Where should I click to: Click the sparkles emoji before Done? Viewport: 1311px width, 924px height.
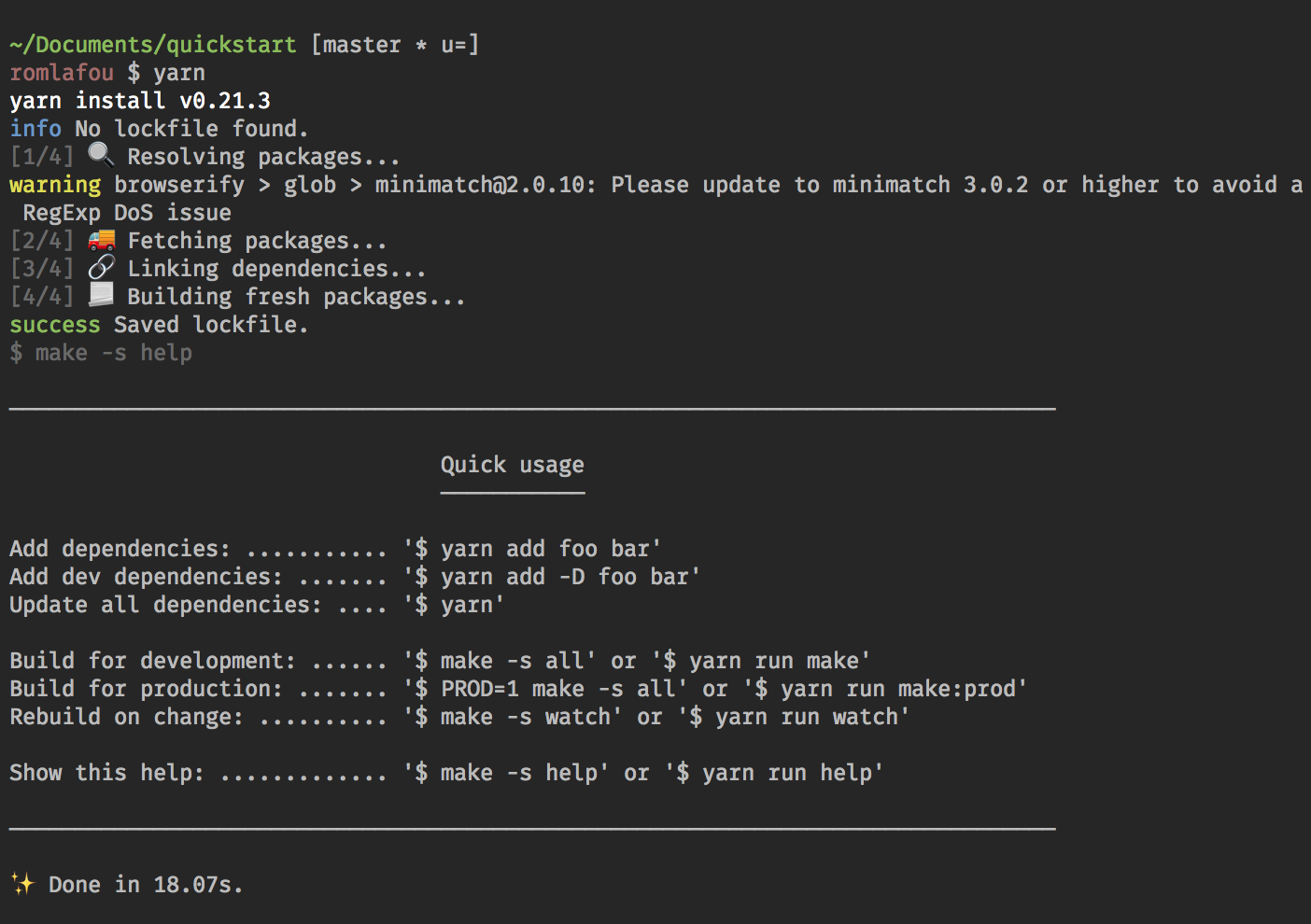22,884
